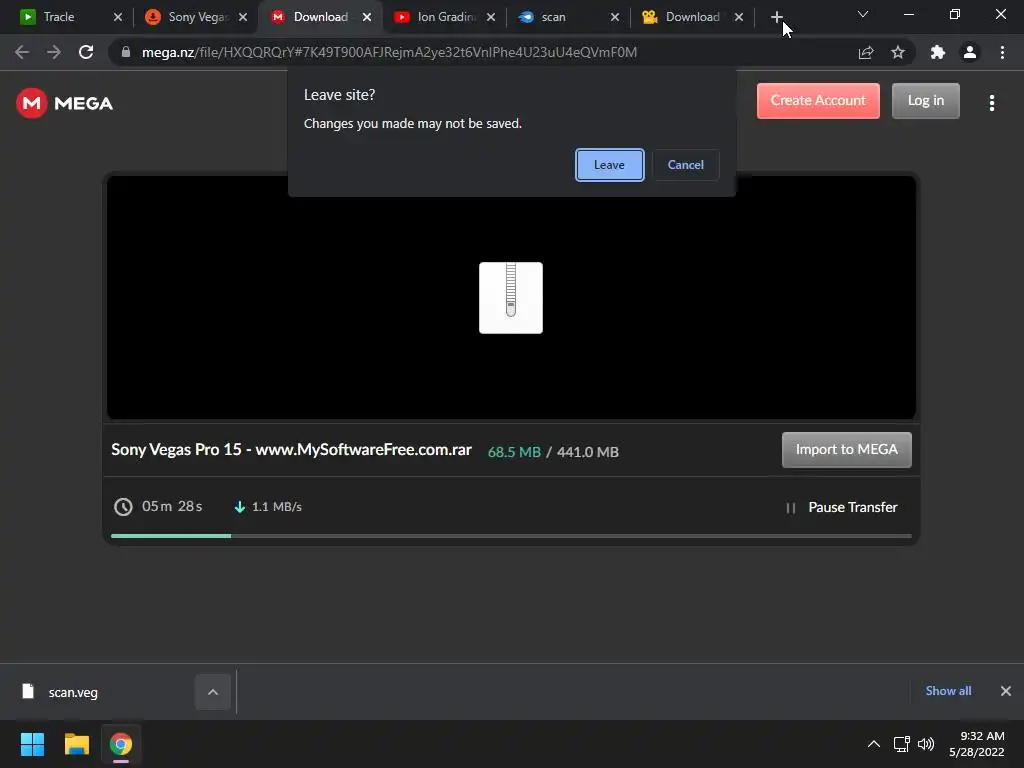Click the padlock site info icon
This screenshot has width=1024, height=768.
tap(126, 52)
